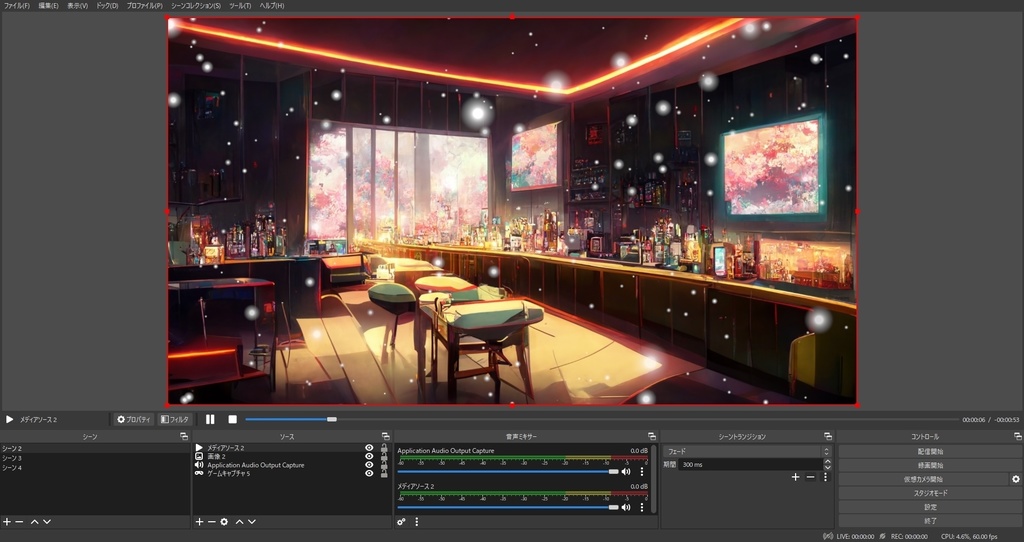Mute Application Audio Output Capture in mixer
Image resolution: width=1024 pixels, height=542 pixels.
point(626,471)
